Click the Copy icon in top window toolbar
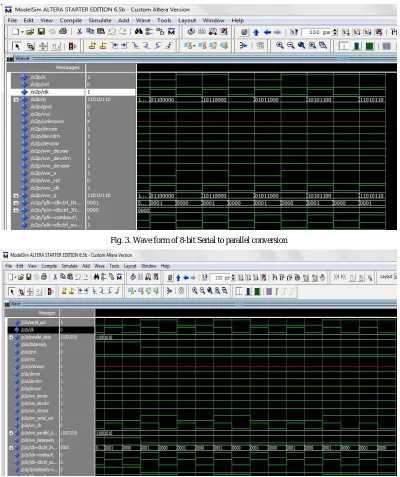Image resolution: width=400 pixels, height=477 pixels. pyautogui.click(x=90, y=32)
